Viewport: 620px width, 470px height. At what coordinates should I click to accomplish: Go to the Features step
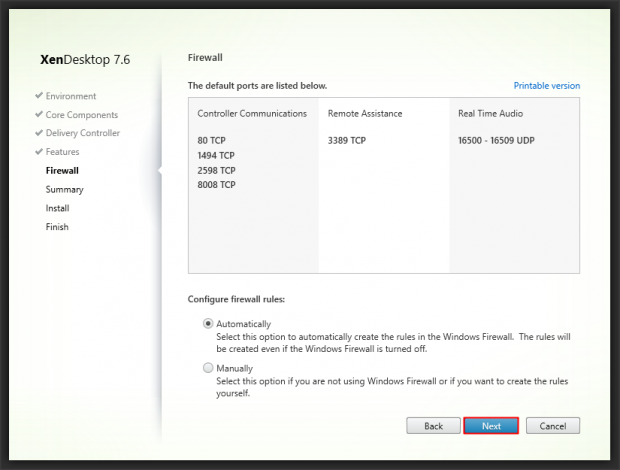point(62,152)
